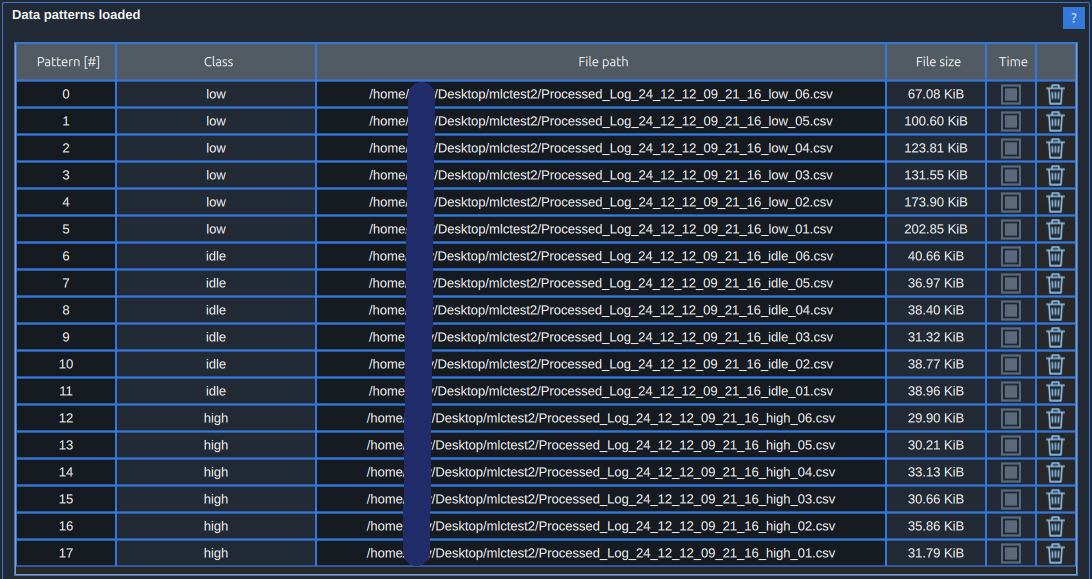Delete pattern 12 (high_06) with its trash icon

[1055, 418]
